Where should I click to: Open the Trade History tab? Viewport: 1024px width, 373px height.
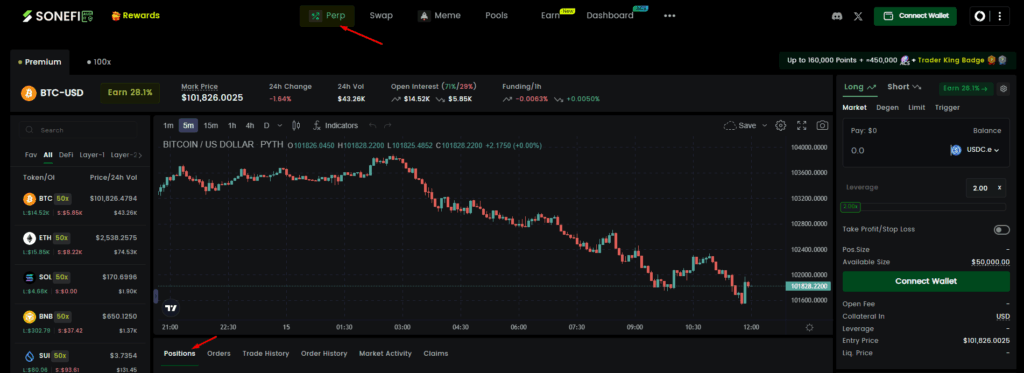[x=266, y=353]
